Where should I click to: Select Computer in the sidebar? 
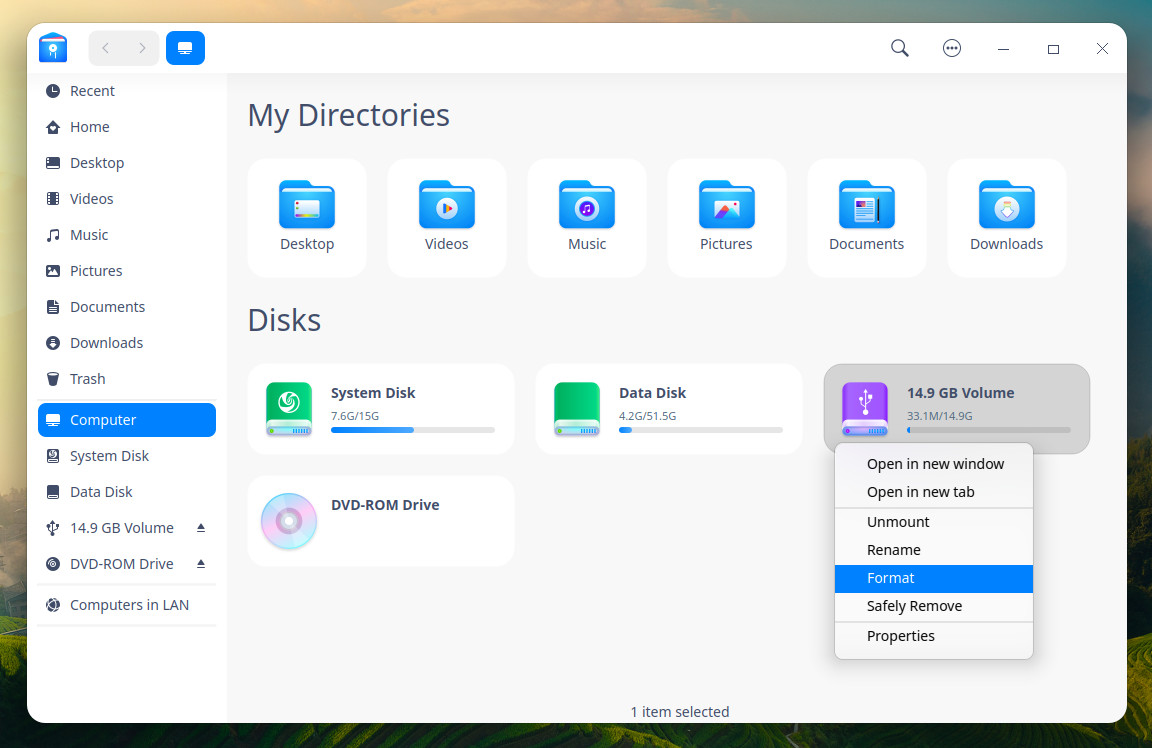click(126, 420)
